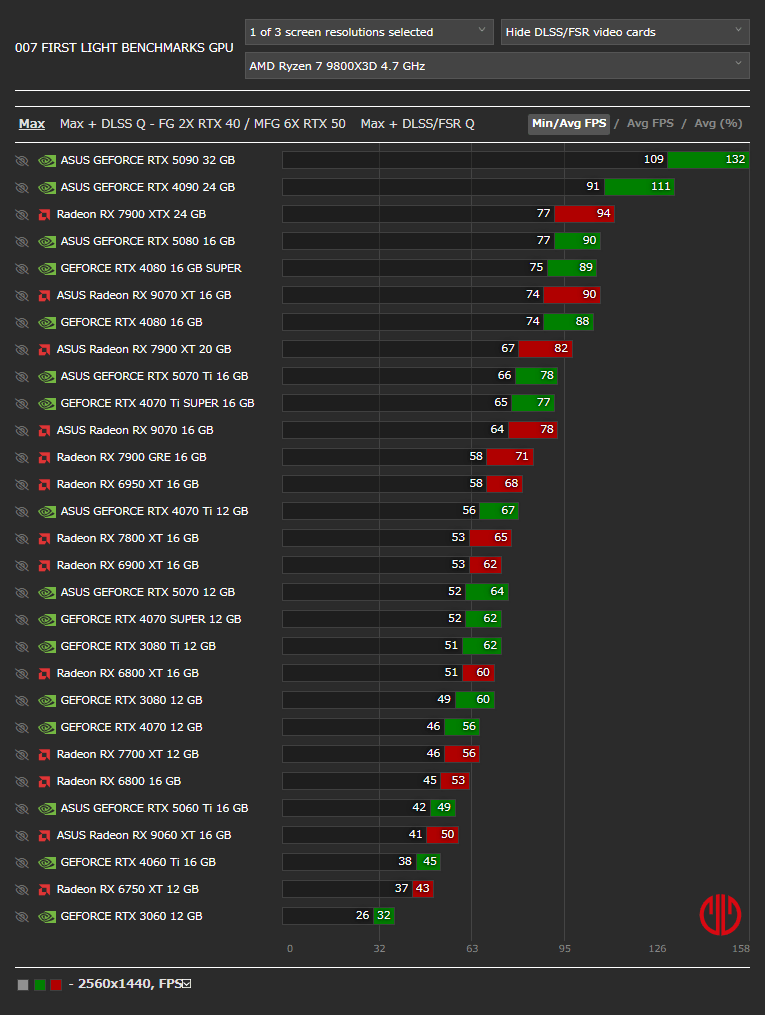This screenshot has width=765, height=1015.
Task: Click Radeon RX 7900 XTX 24 GB label
Action: coord(131,214)
